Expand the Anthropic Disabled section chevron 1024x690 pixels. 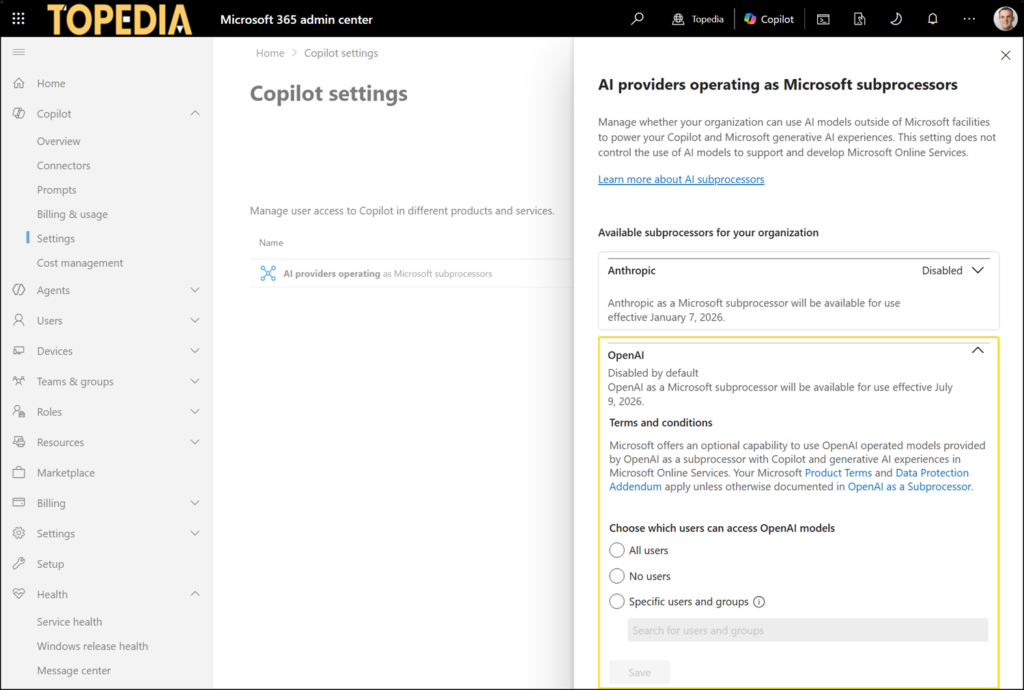978,270
